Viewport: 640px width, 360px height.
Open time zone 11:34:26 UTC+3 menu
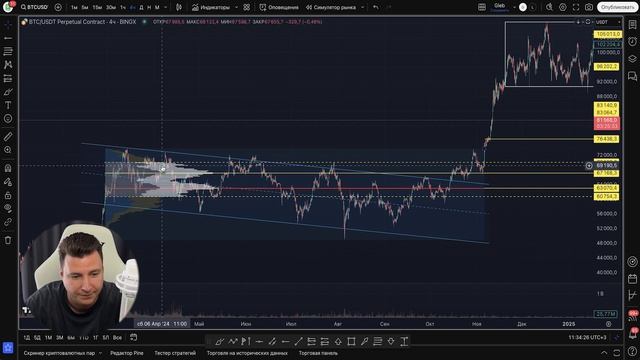point(587,338)
